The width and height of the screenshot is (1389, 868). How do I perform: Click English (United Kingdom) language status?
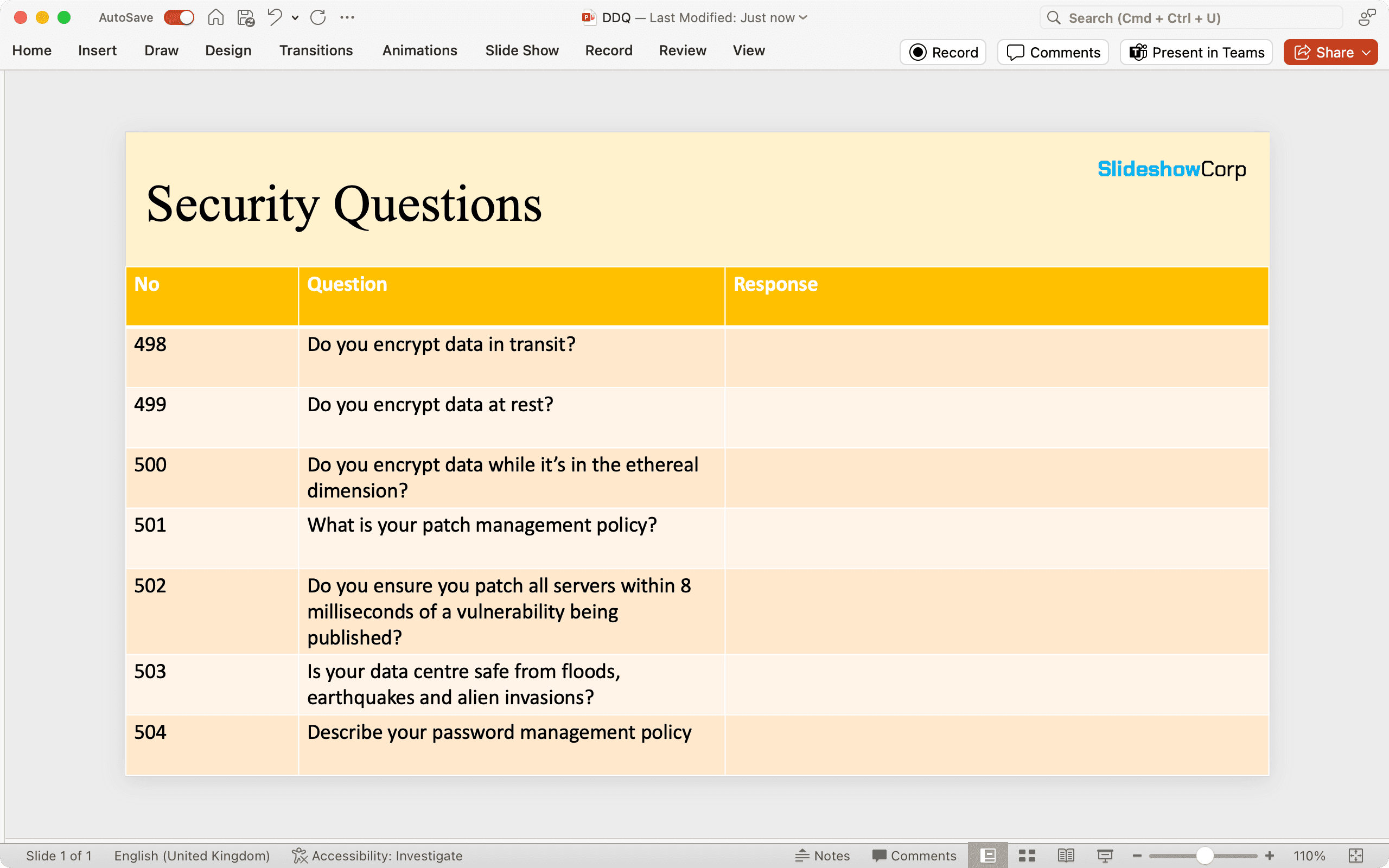(x=192, y=856)
